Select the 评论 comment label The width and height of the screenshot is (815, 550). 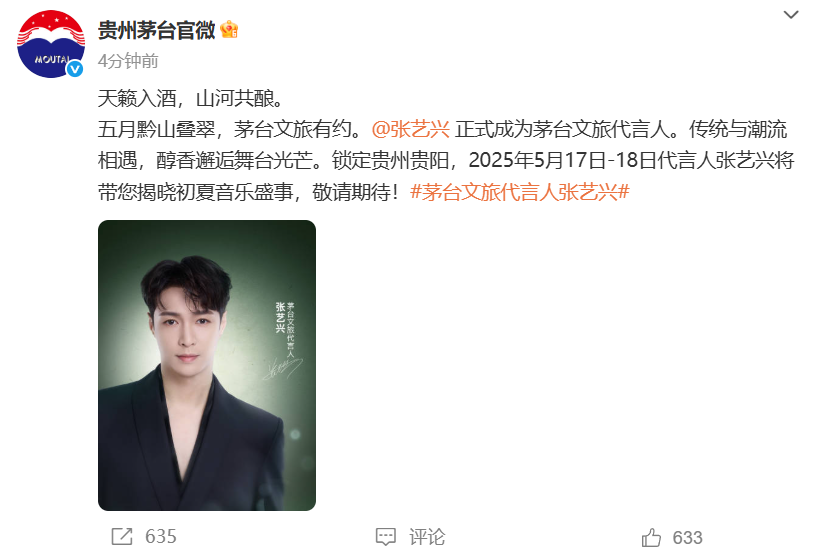pos(427,537)
